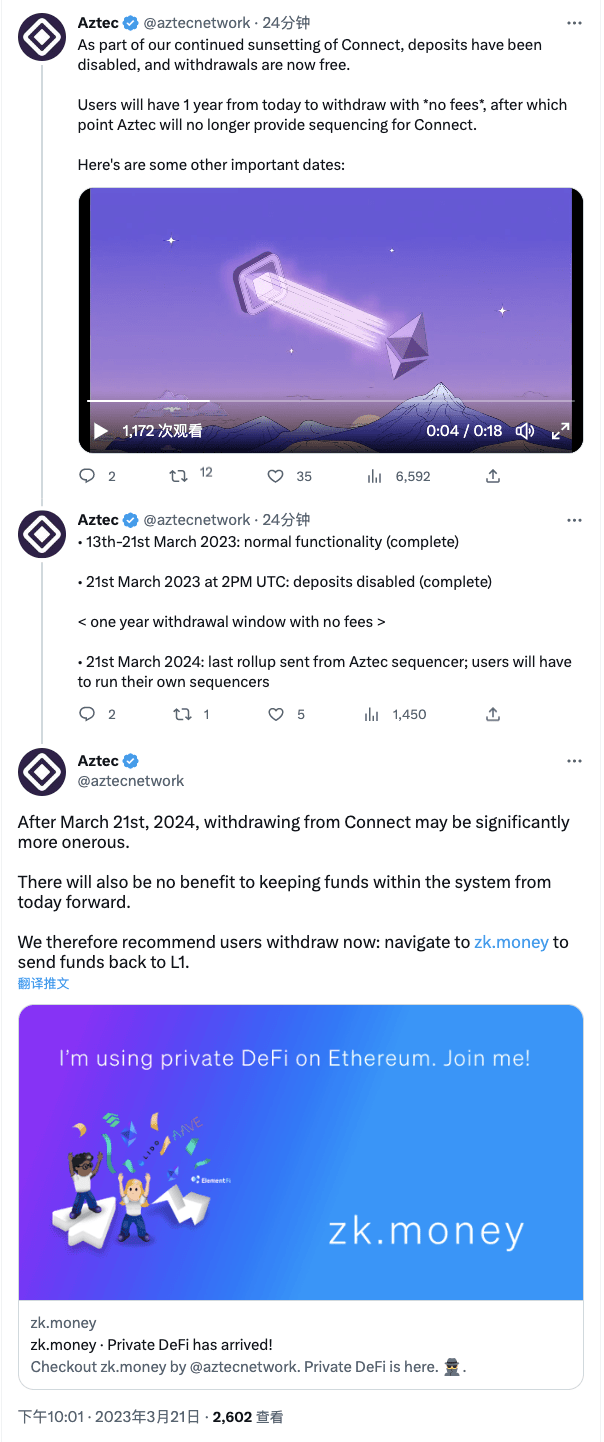Open more options on the third tweet
The width and height of the screenshot is (604, 1442).
pos(574,760)
